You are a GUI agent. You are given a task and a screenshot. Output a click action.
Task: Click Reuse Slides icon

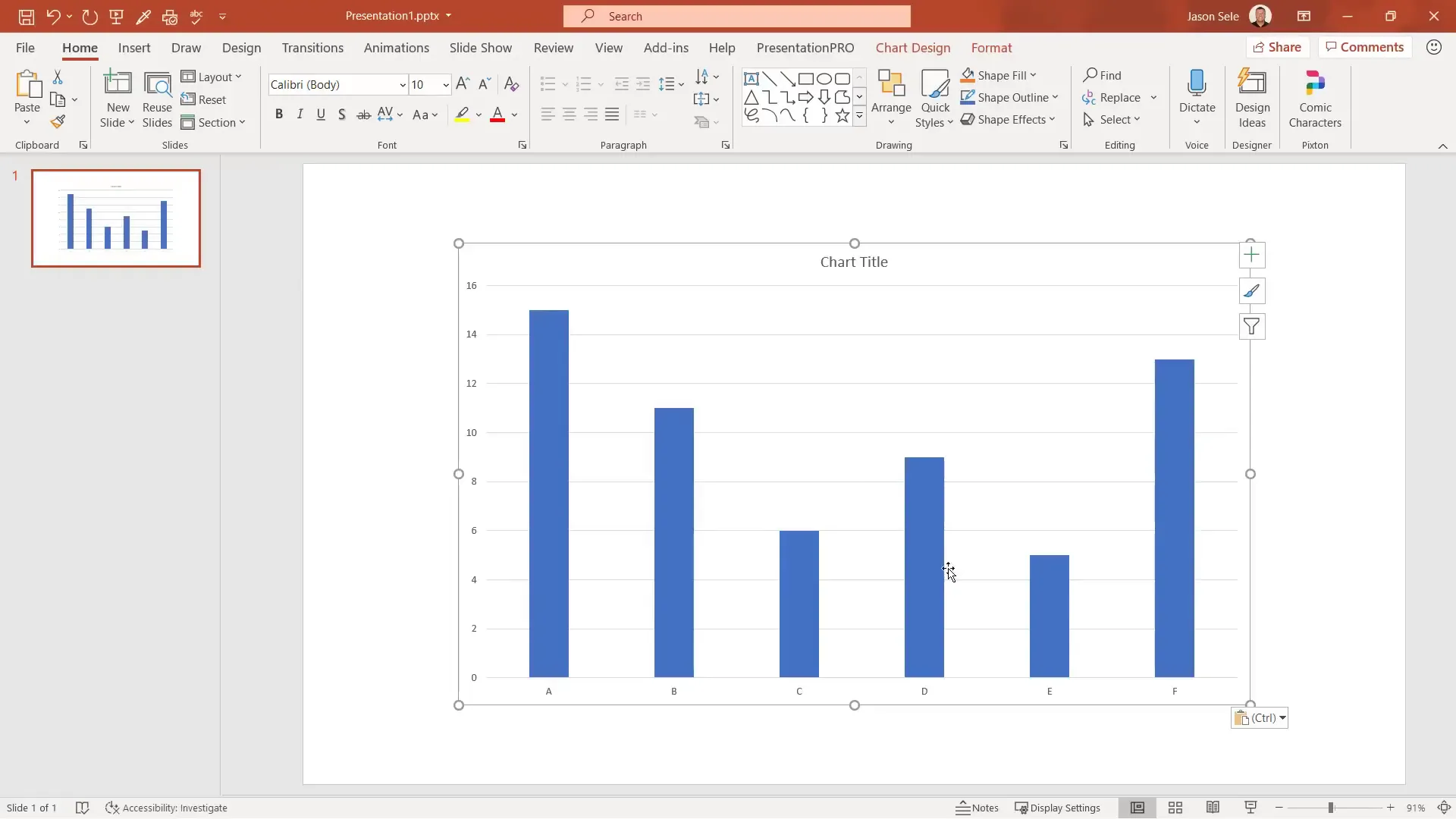[157, 85]
